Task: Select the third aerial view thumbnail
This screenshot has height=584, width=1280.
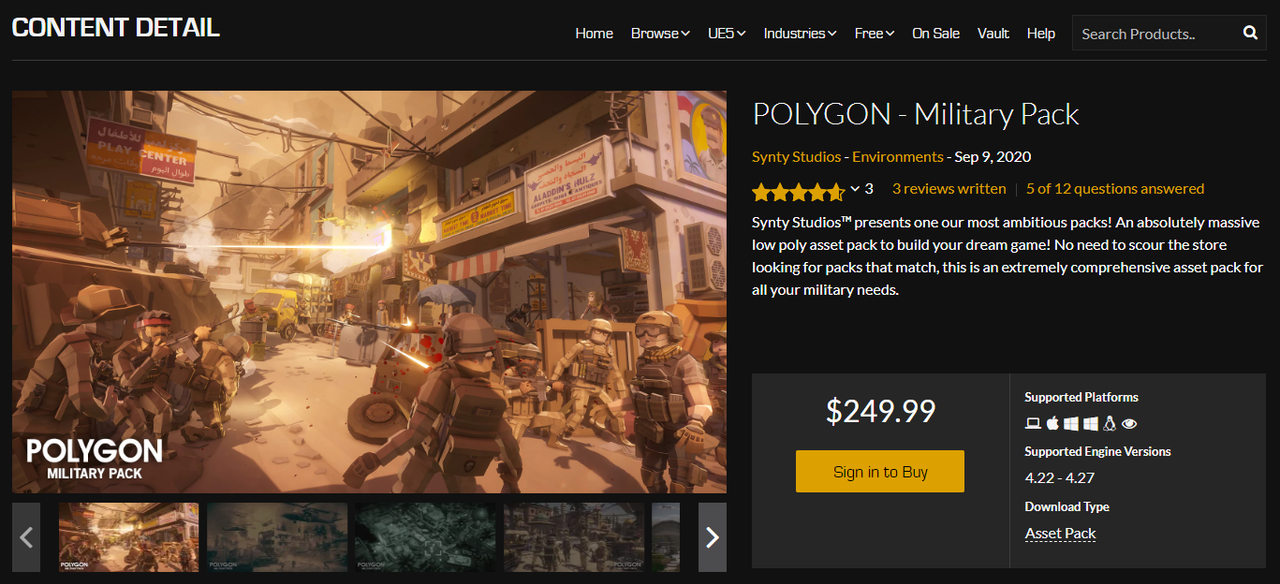Action: pos(425,538)
